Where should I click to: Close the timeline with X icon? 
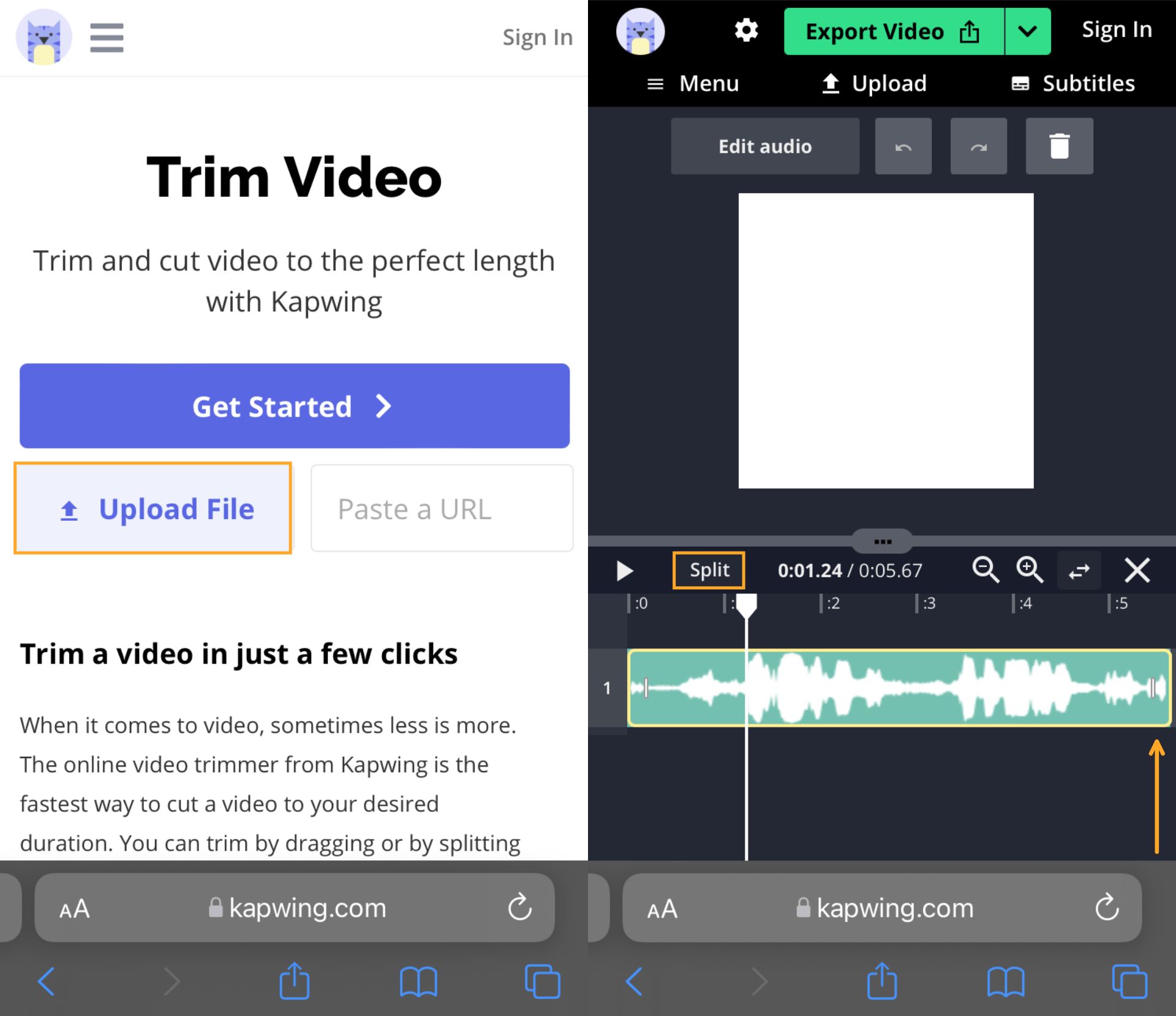tap(1137, 570)
